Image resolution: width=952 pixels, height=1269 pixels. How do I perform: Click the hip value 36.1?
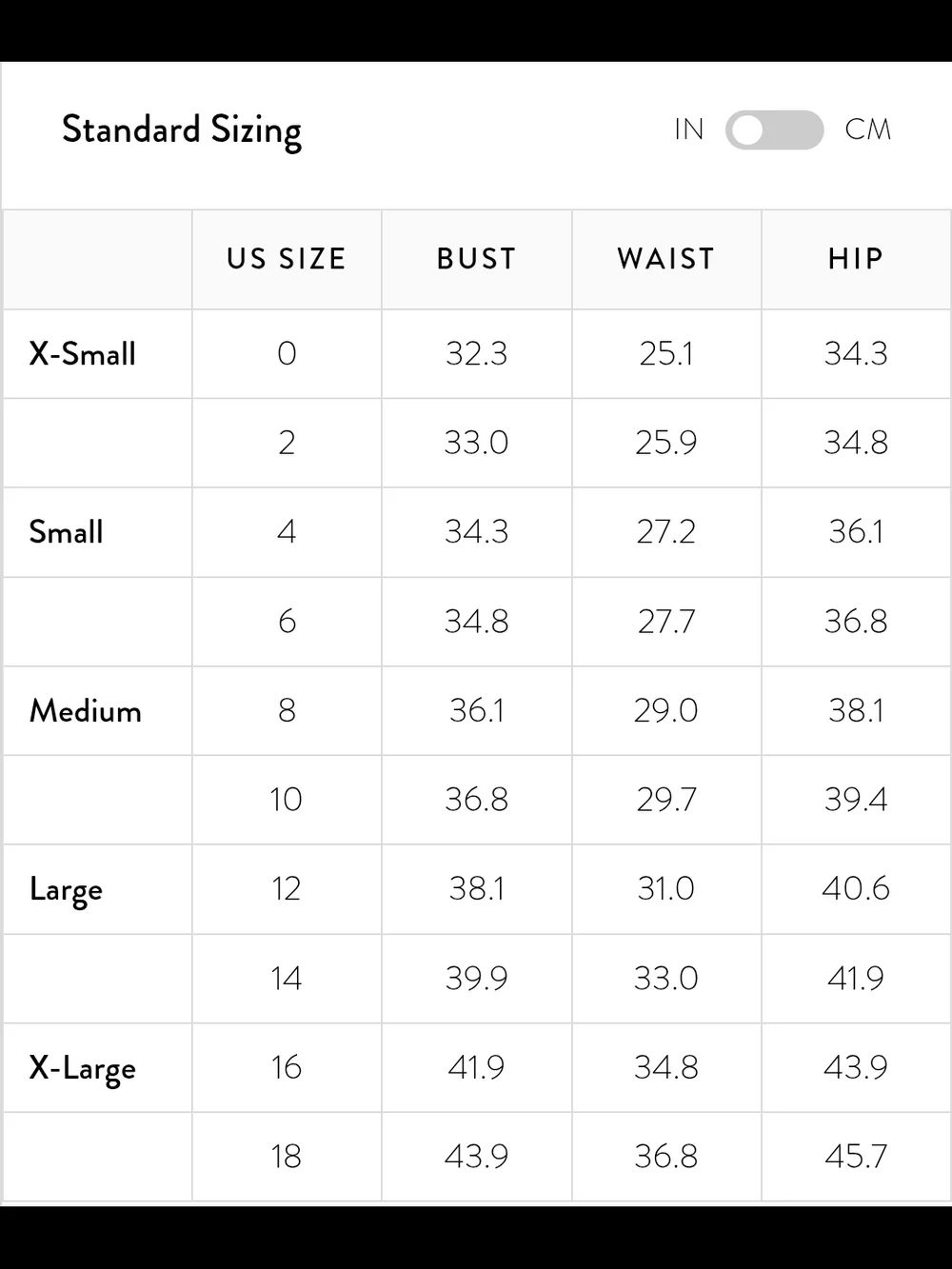856,532
